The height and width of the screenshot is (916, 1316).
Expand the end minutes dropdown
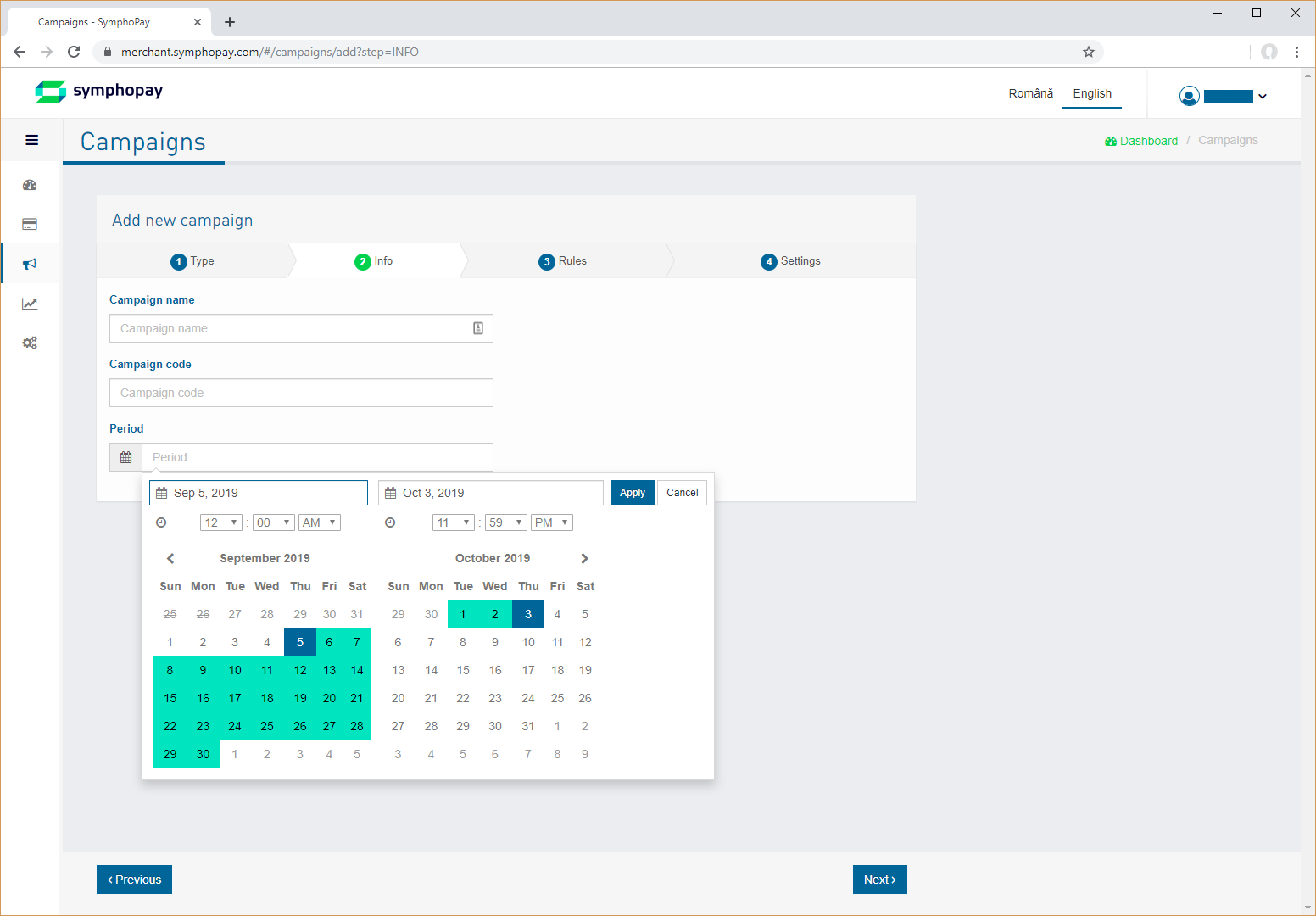pyautogui.click(x=505, y=522)
